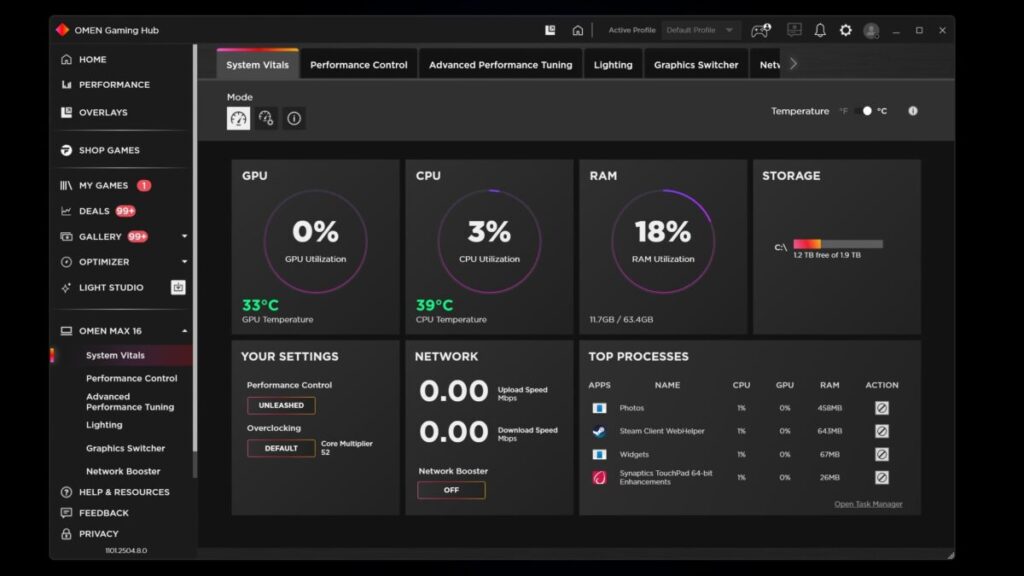The image size is (1024, 576).
Task: Click the Steam app icon in Top Processes
Action: pyautogui.click(x=599, y=431)
